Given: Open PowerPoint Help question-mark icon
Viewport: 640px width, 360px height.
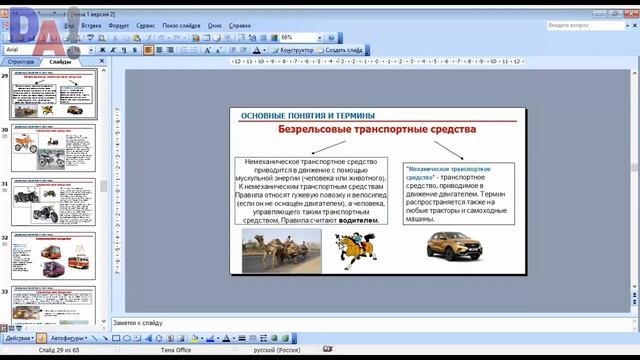Looking at the screenshot, I should coord(331,38).
